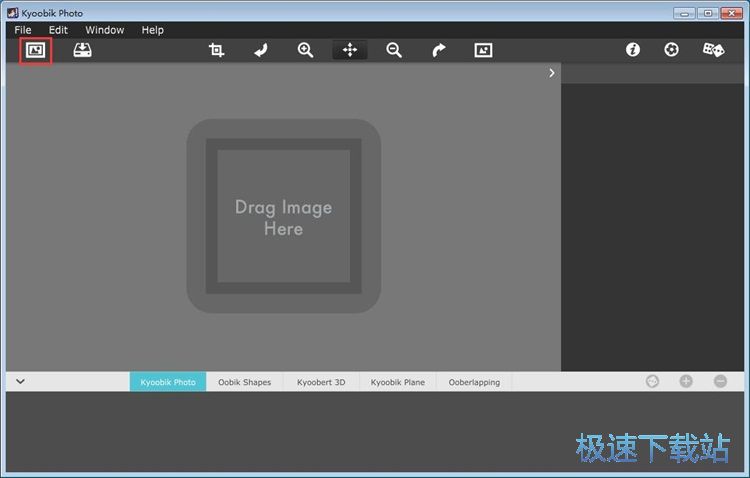Rotate the image left with curved arrow
Viewport: 750px width, 478px height.
pos(261,50)
